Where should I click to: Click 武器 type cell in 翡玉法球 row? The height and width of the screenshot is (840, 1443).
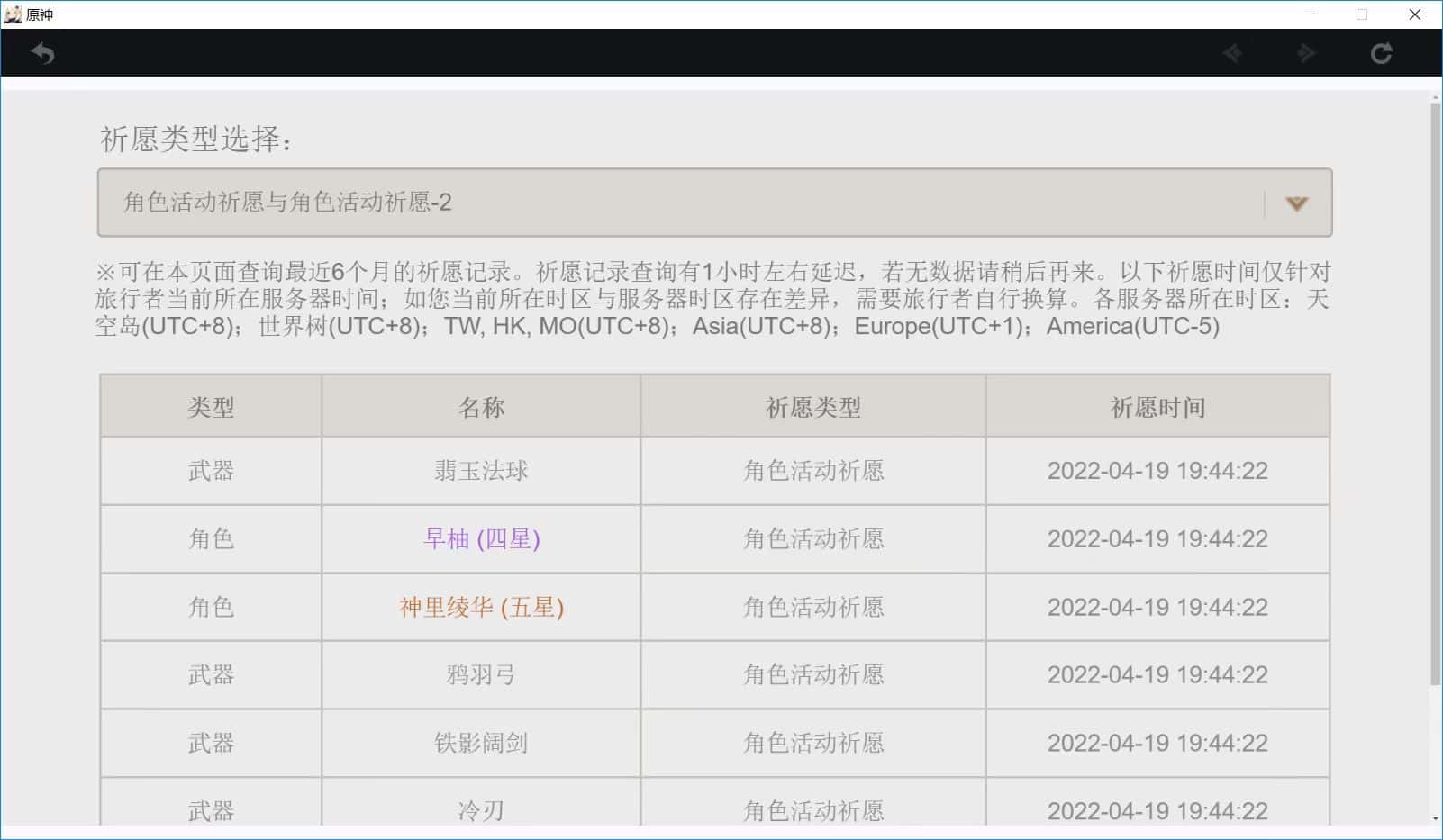click(211, 471)
